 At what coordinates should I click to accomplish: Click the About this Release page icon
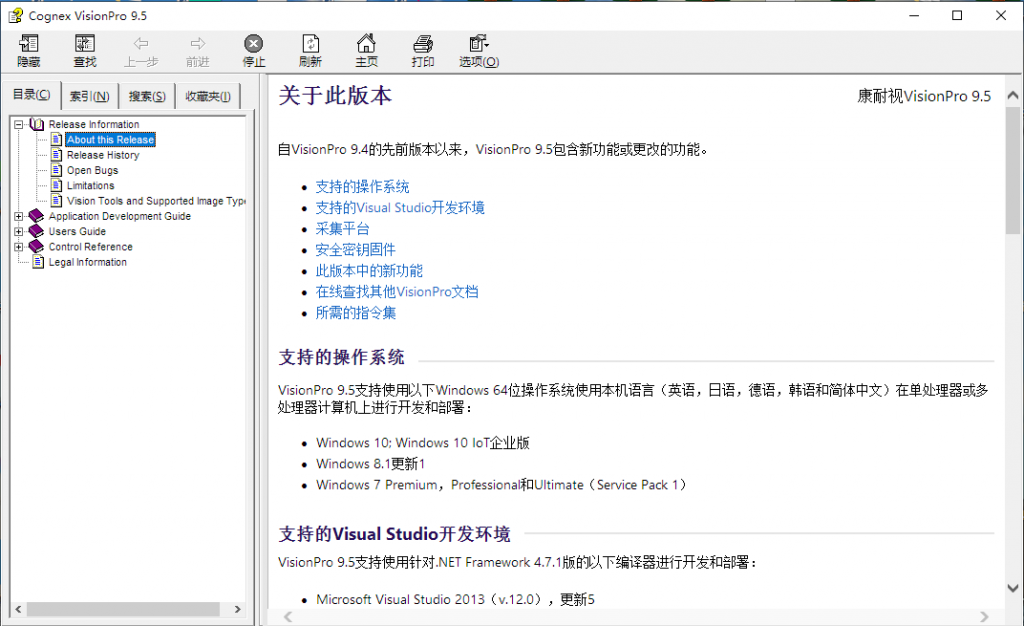pos(57,139)
